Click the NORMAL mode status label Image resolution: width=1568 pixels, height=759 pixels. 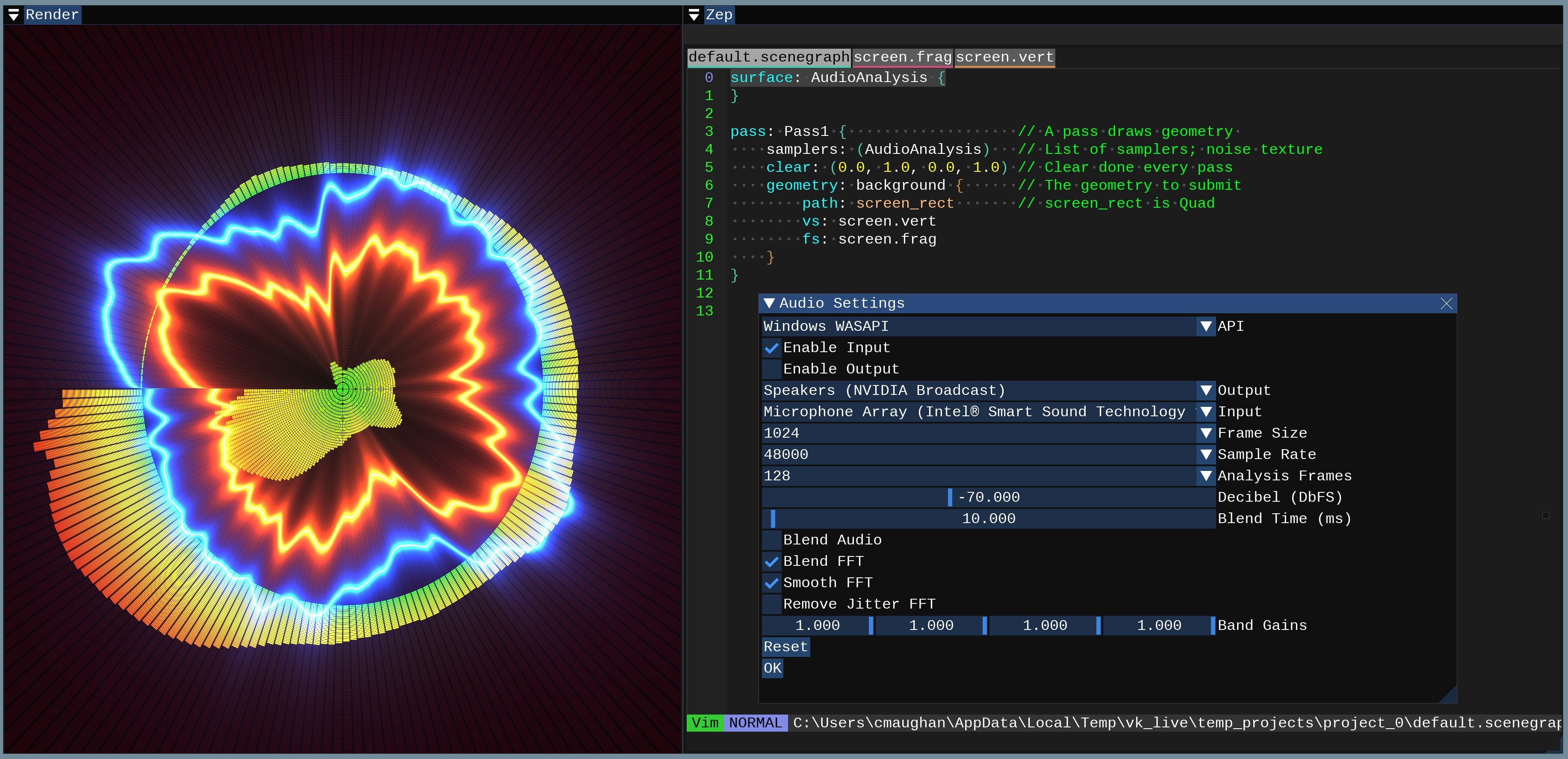756,723
